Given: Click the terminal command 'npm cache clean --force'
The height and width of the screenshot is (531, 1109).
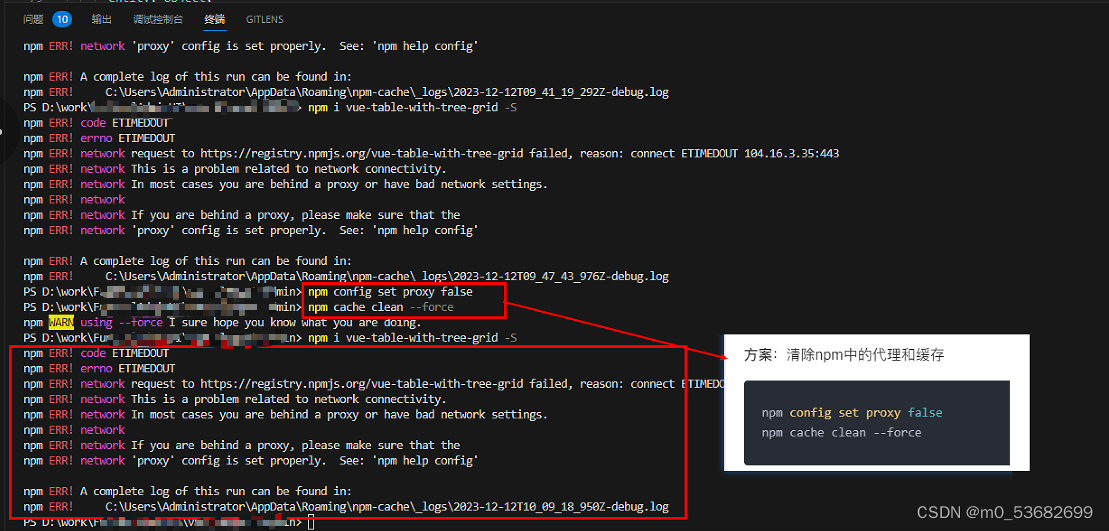Looking at the screenshot, I should 381,307.
